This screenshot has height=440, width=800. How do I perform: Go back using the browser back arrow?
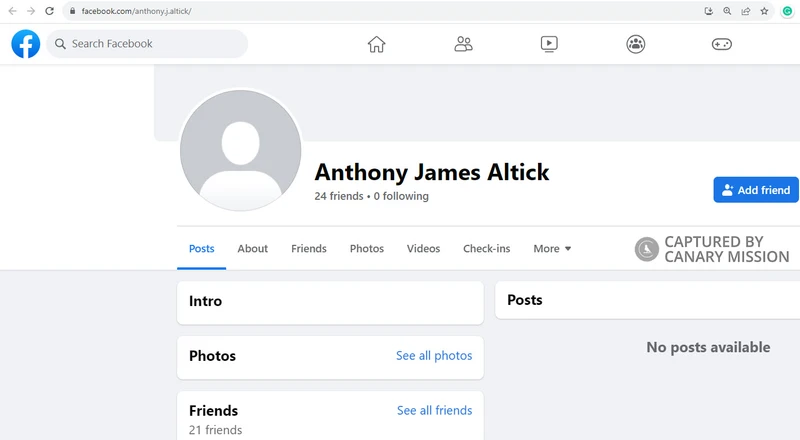(13, 11)
